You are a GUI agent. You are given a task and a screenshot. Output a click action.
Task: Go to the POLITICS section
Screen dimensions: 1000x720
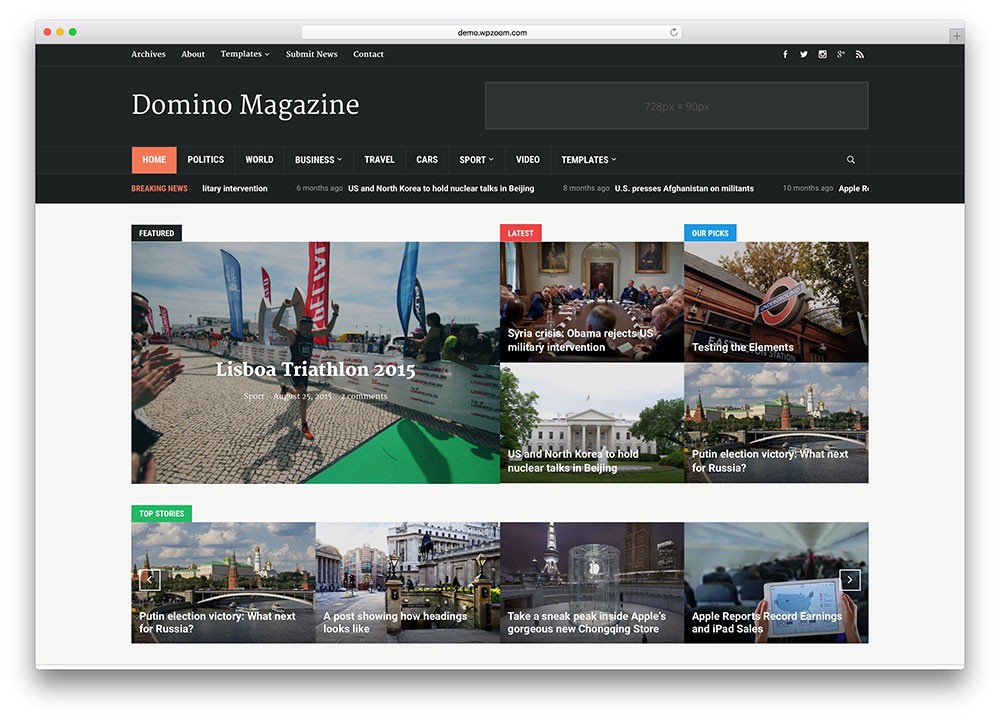205,159
